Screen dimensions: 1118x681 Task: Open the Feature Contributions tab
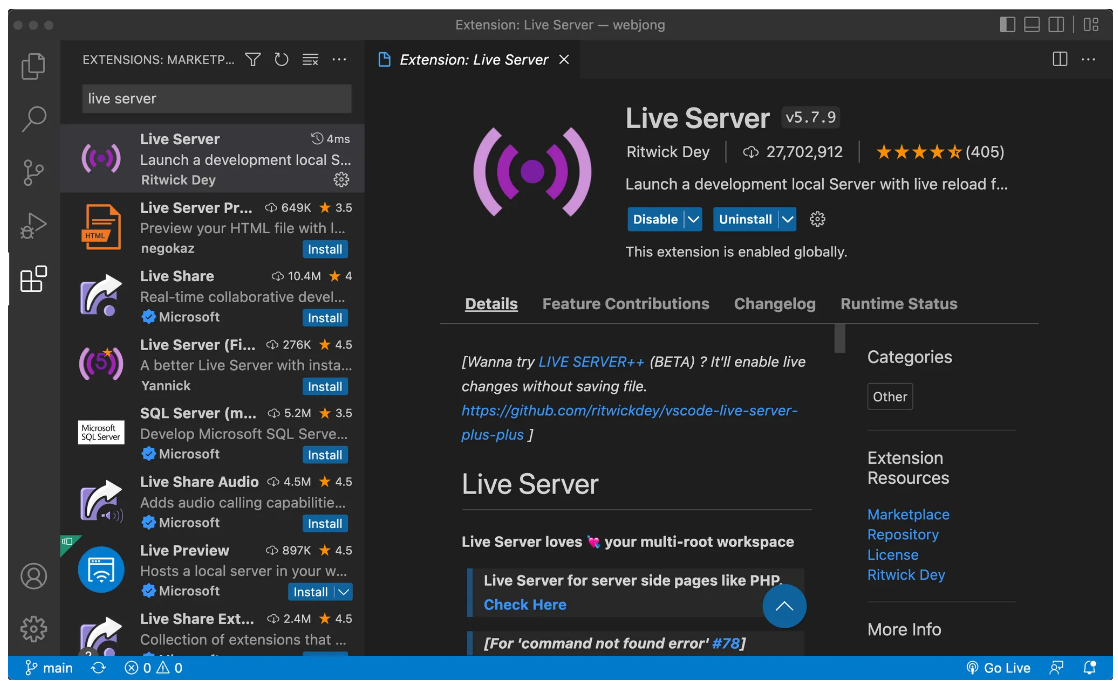point(625,304)
